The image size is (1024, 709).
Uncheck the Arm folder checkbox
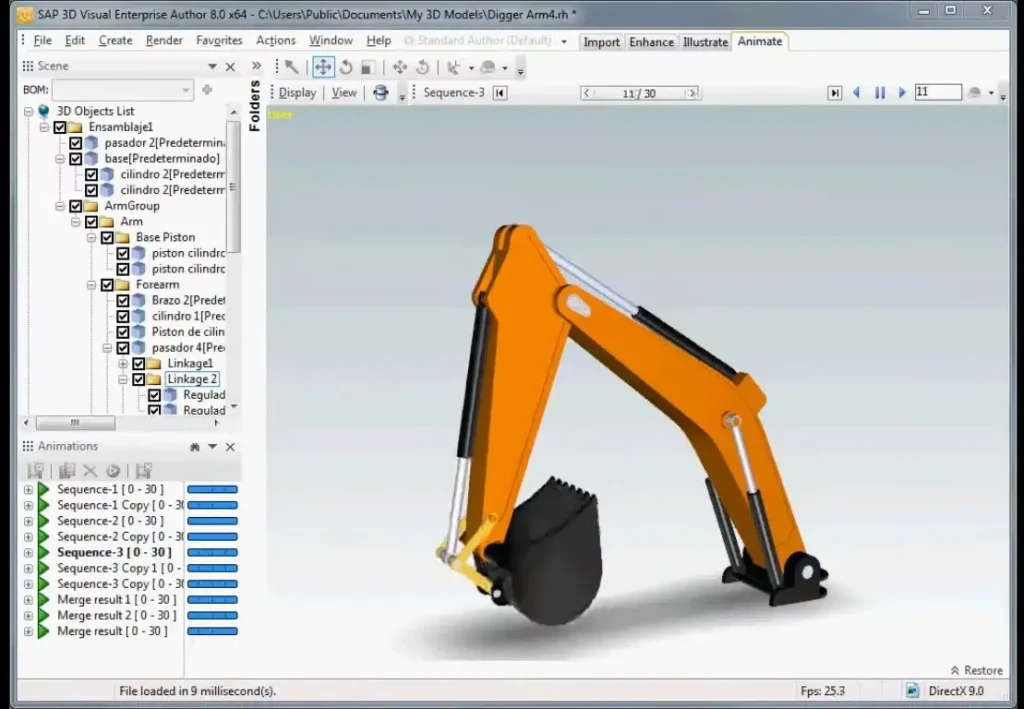pyautogui.click(x=91, y=221)
